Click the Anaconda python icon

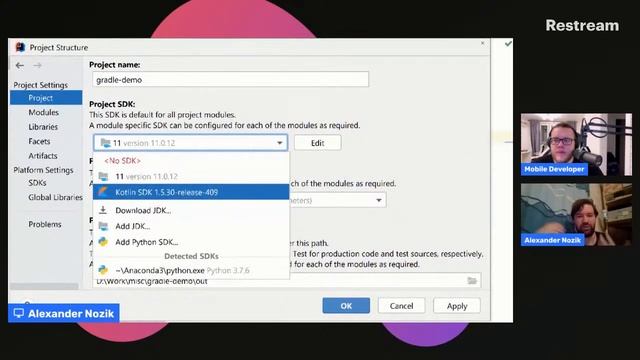click(103, 270)
